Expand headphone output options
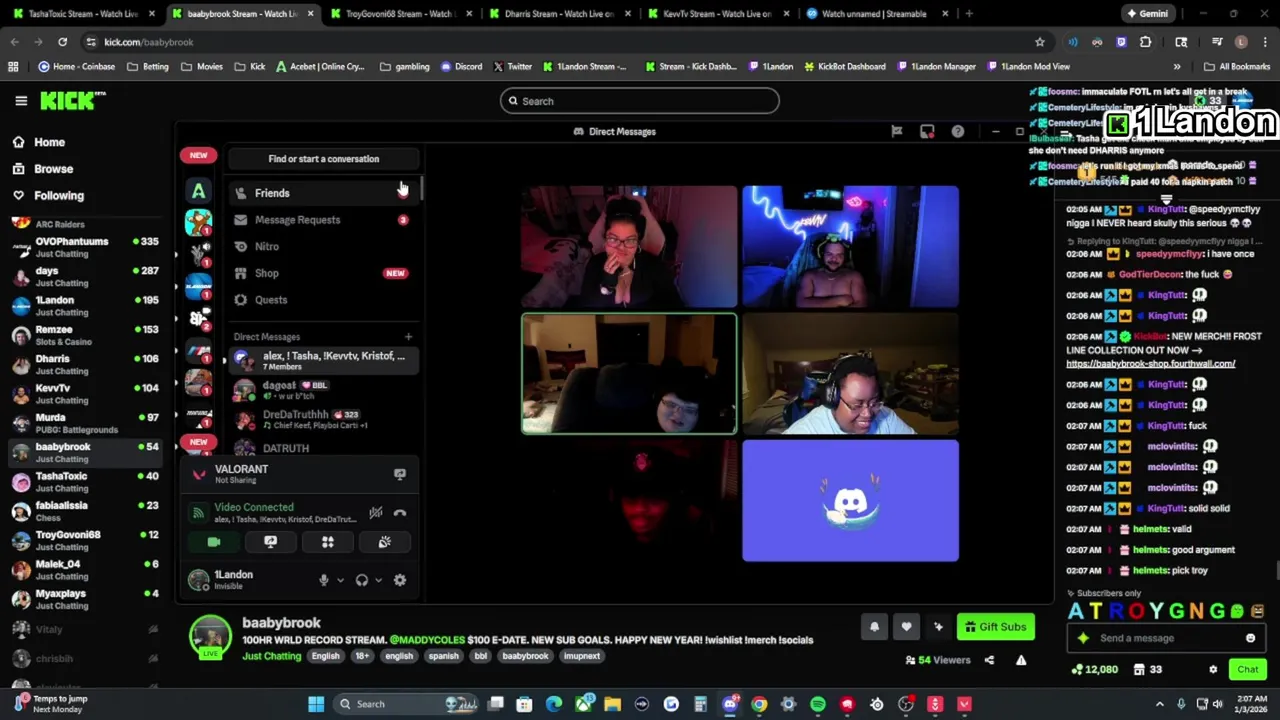This screenshot has width=1280, height=720. click(x=378, y=580)
